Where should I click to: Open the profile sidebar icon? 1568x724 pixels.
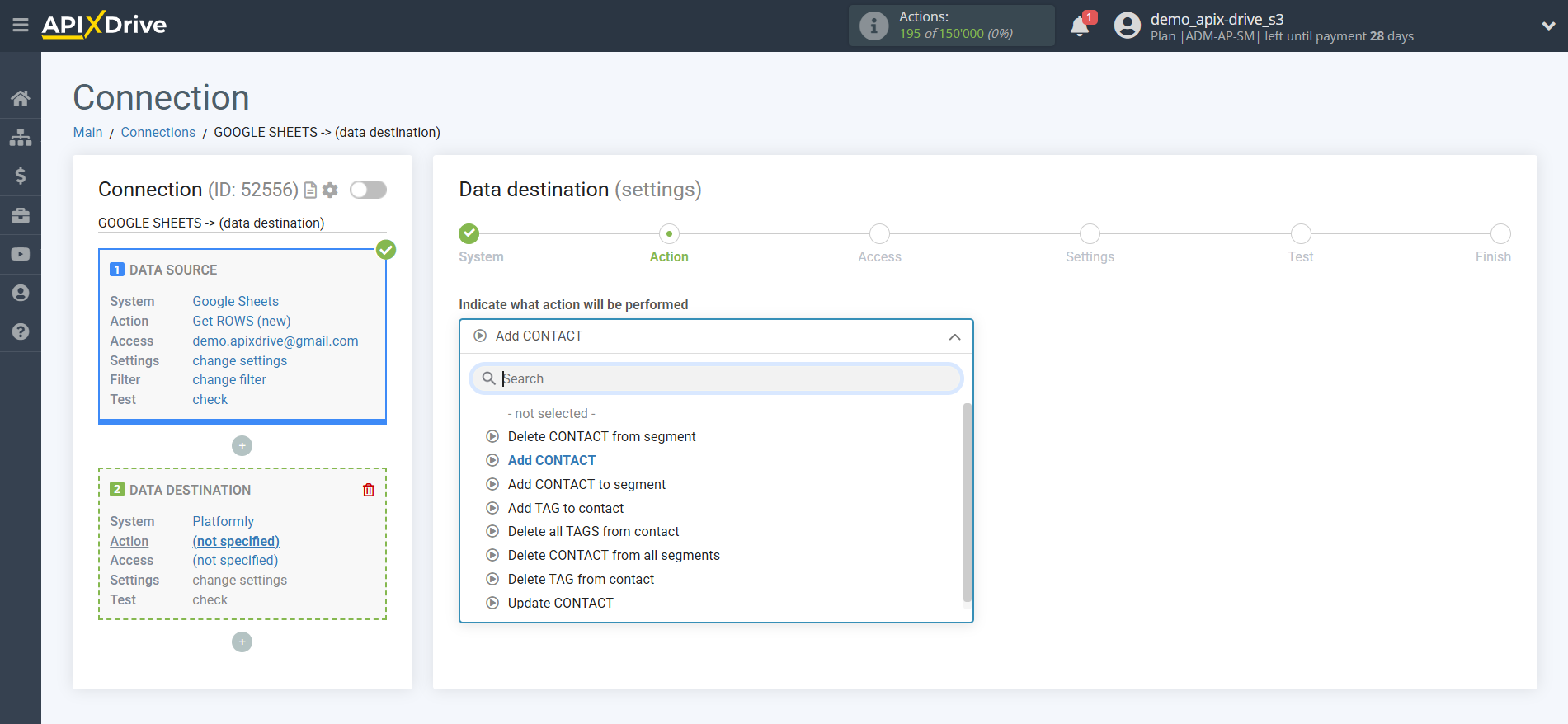[x=21, y=293]
